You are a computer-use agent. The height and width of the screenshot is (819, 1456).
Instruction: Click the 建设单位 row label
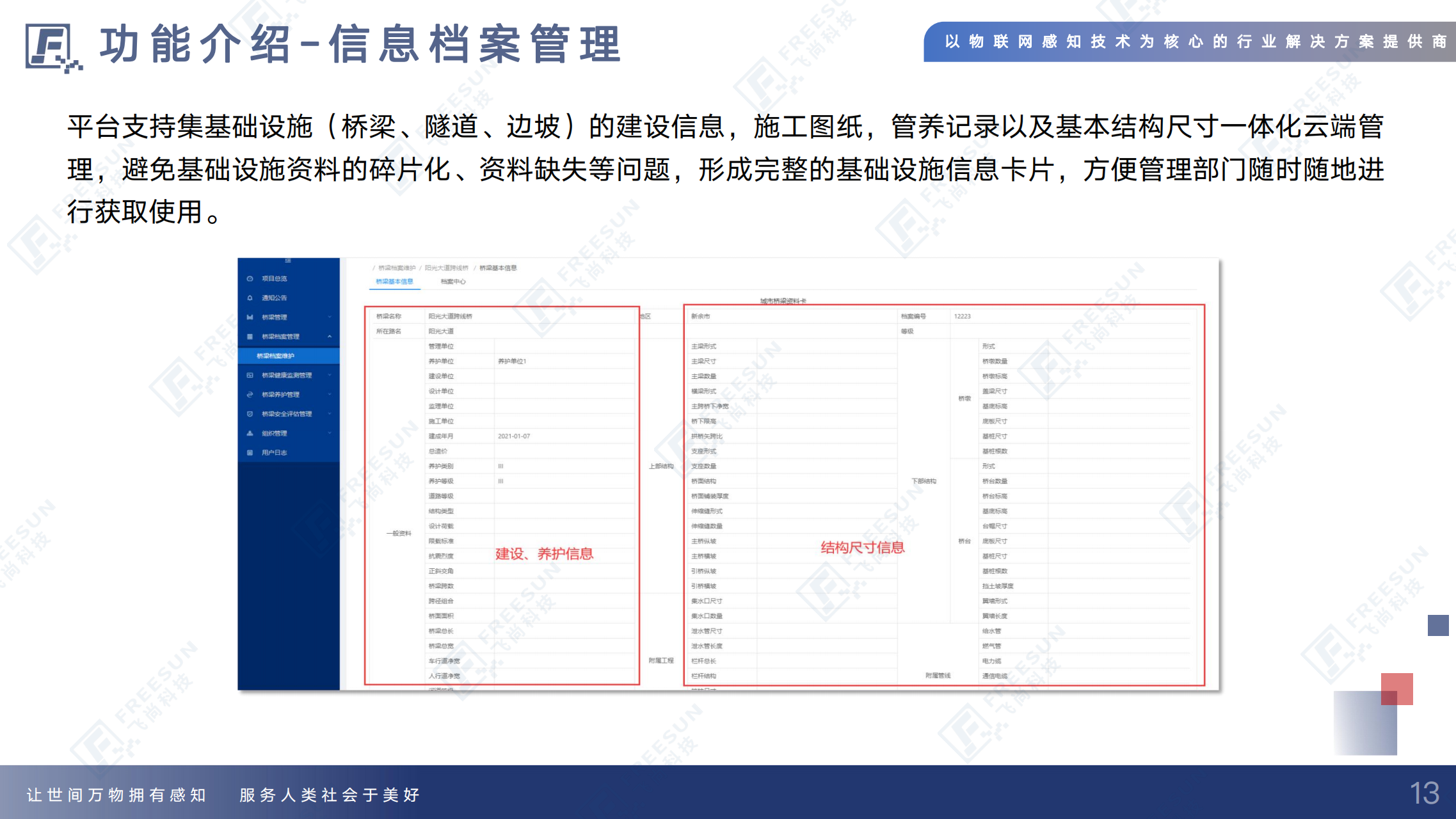click(x=441, y=376)
